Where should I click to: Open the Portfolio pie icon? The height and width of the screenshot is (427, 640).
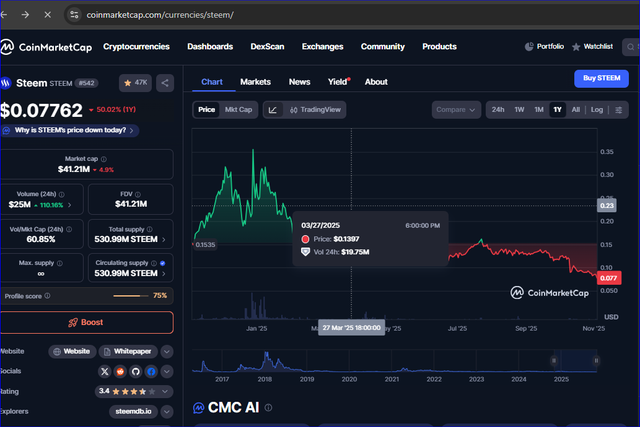[x=529, y=47]
